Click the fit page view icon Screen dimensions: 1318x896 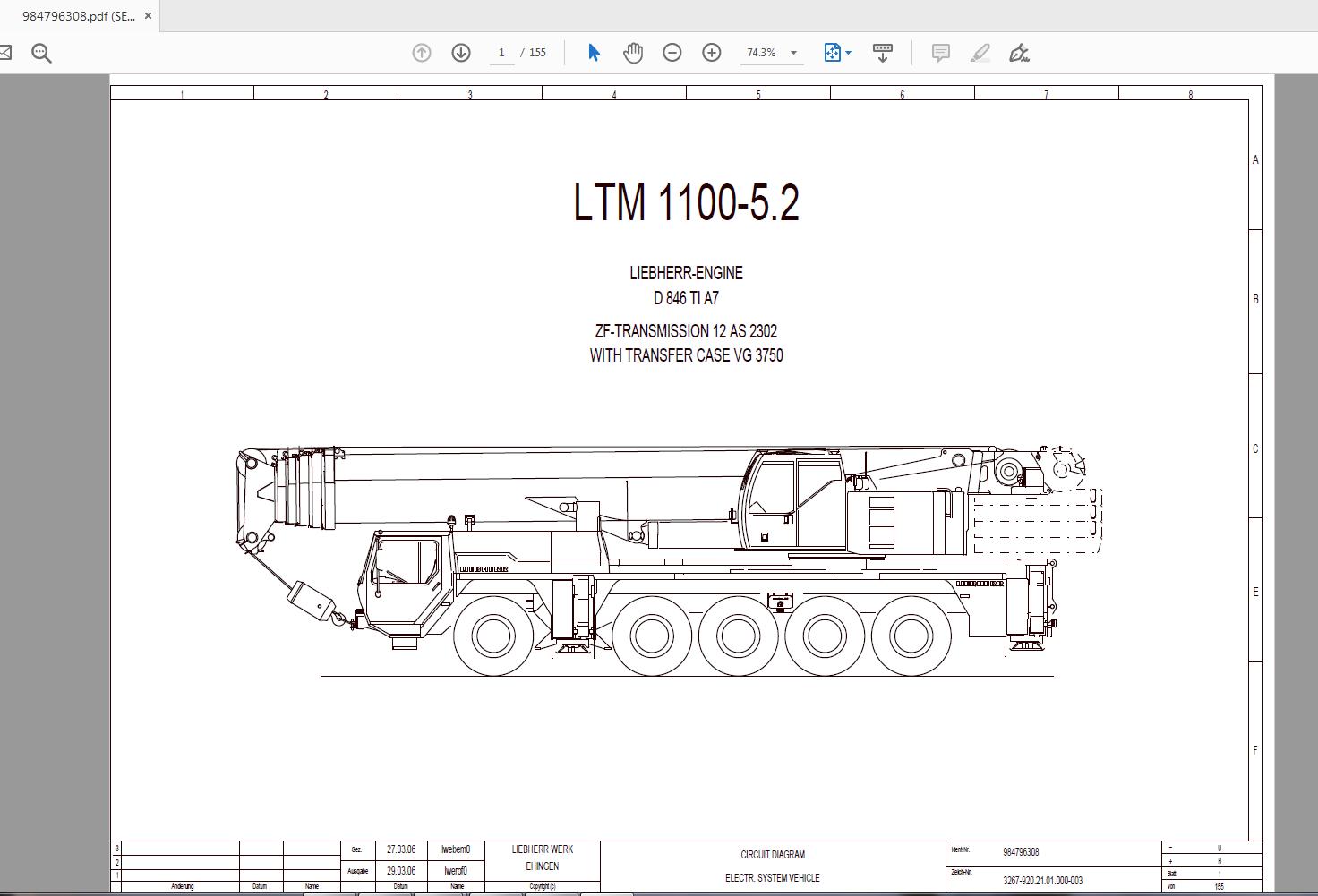(x=832, y=53)
